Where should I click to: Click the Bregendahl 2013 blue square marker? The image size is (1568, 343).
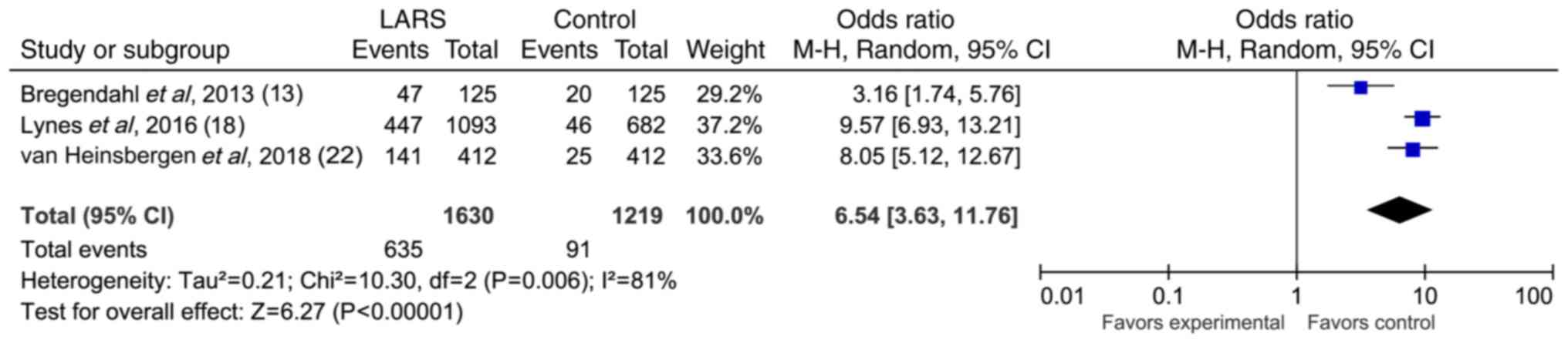pos(1360,88)
